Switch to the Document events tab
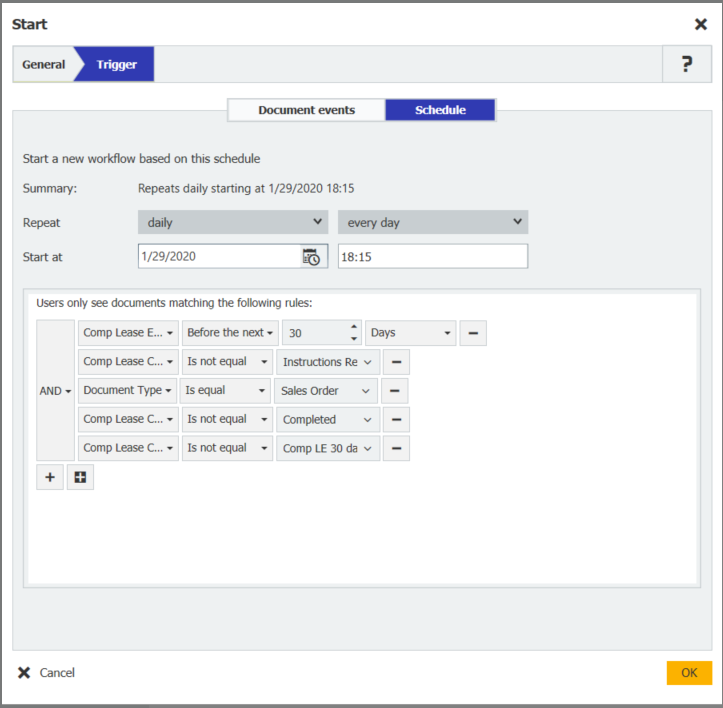This screenshot has width=723, height=708. [x=306, y=110]
